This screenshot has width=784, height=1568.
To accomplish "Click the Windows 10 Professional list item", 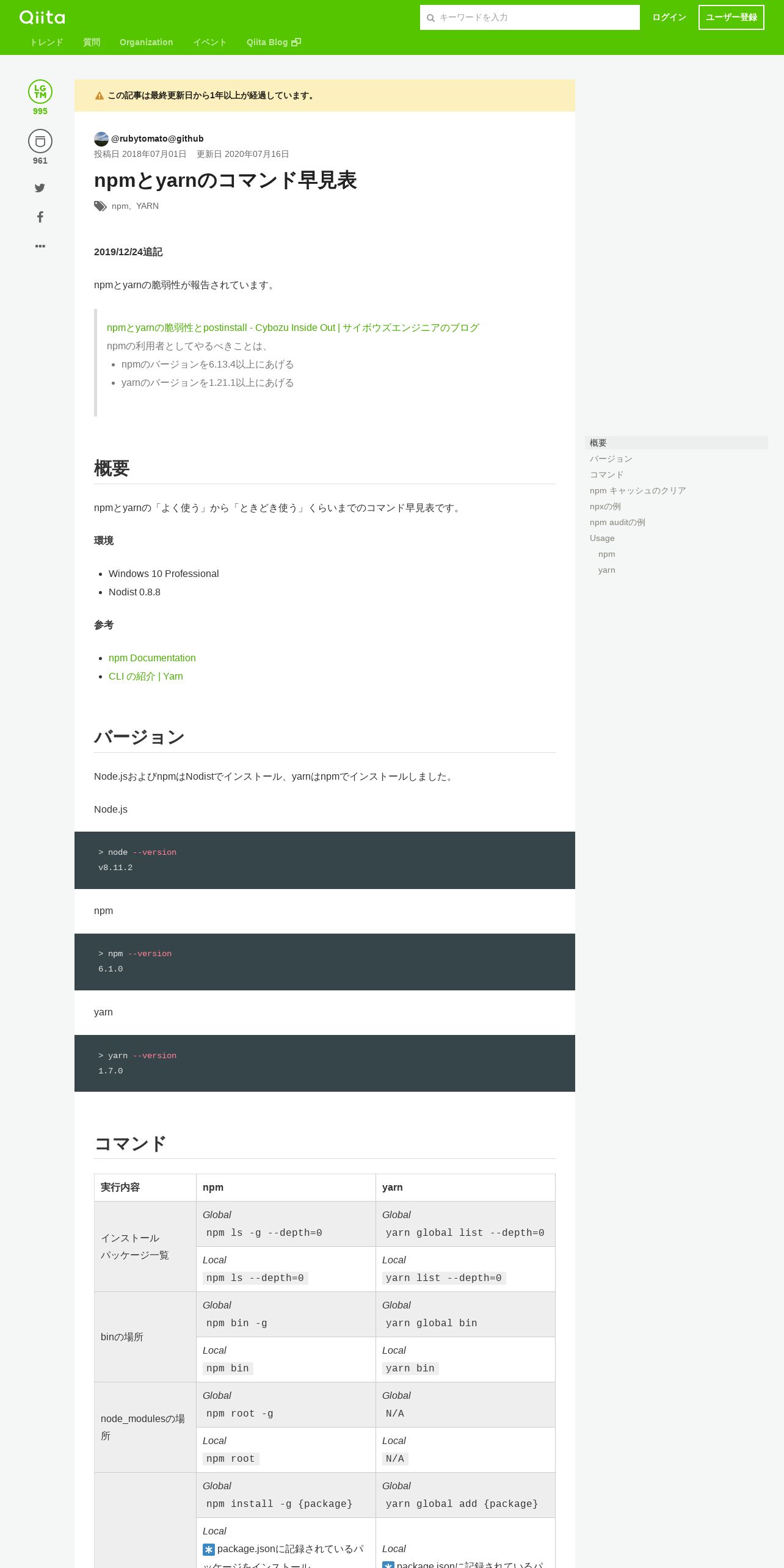I will point(164,574).
